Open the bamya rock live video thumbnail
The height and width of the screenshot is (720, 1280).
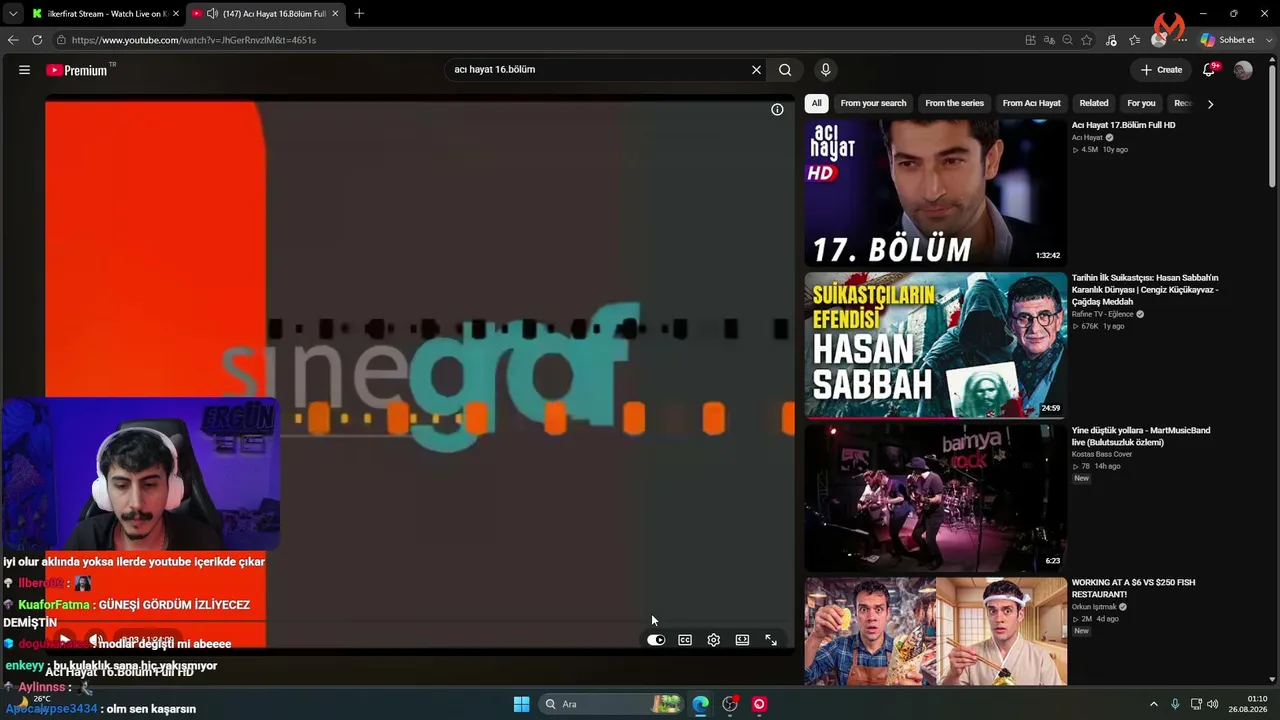[935, 498]
